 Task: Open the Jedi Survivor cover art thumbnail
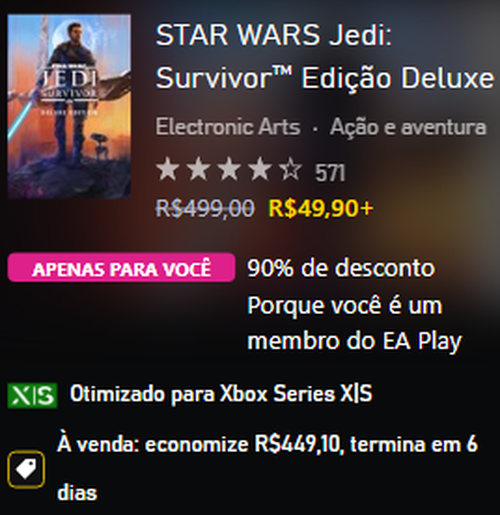(69, 106)
